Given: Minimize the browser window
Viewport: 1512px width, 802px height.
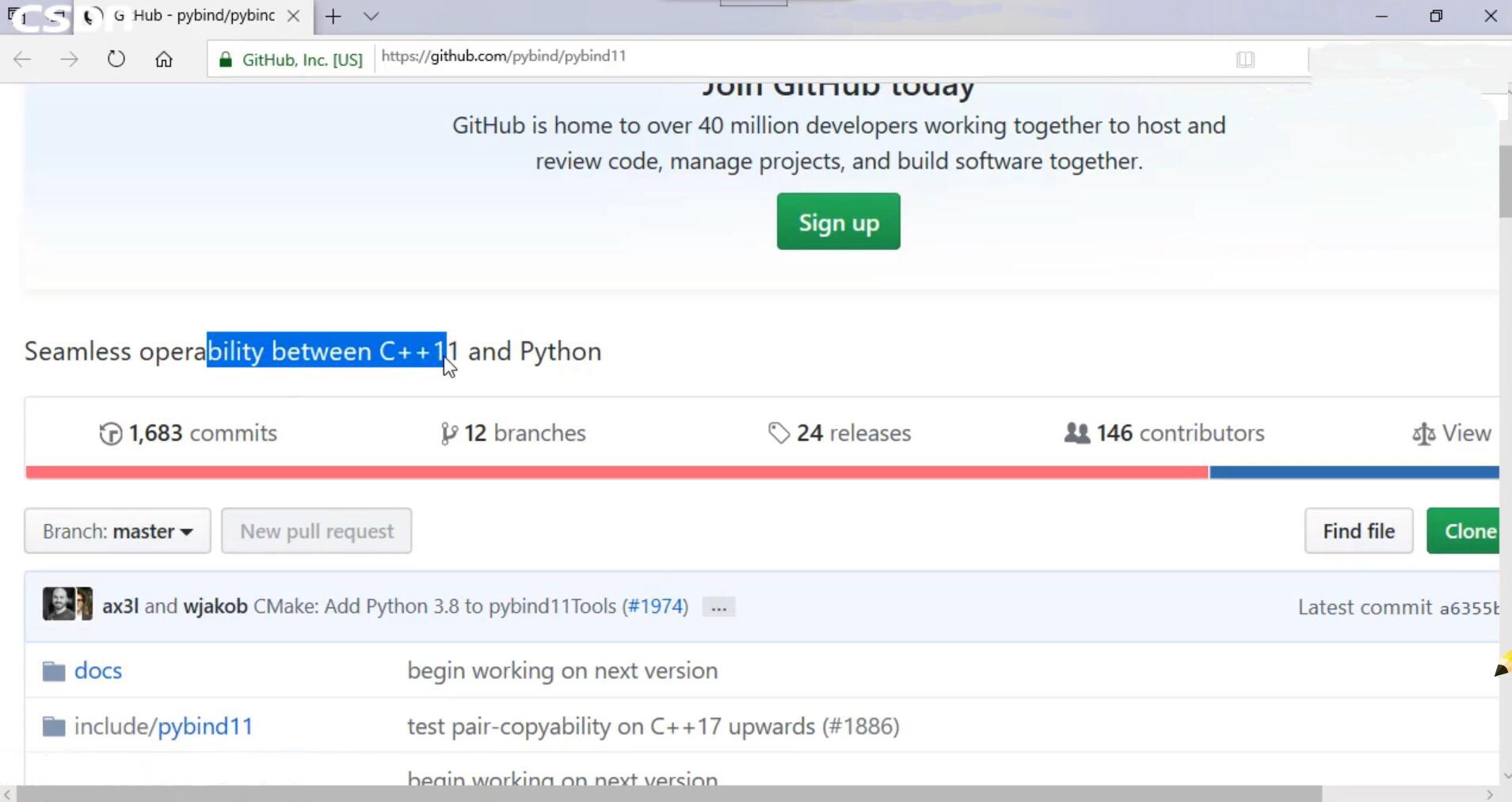Looking at the screenshot, I should pyautogui.click(x=1382, y=16).
